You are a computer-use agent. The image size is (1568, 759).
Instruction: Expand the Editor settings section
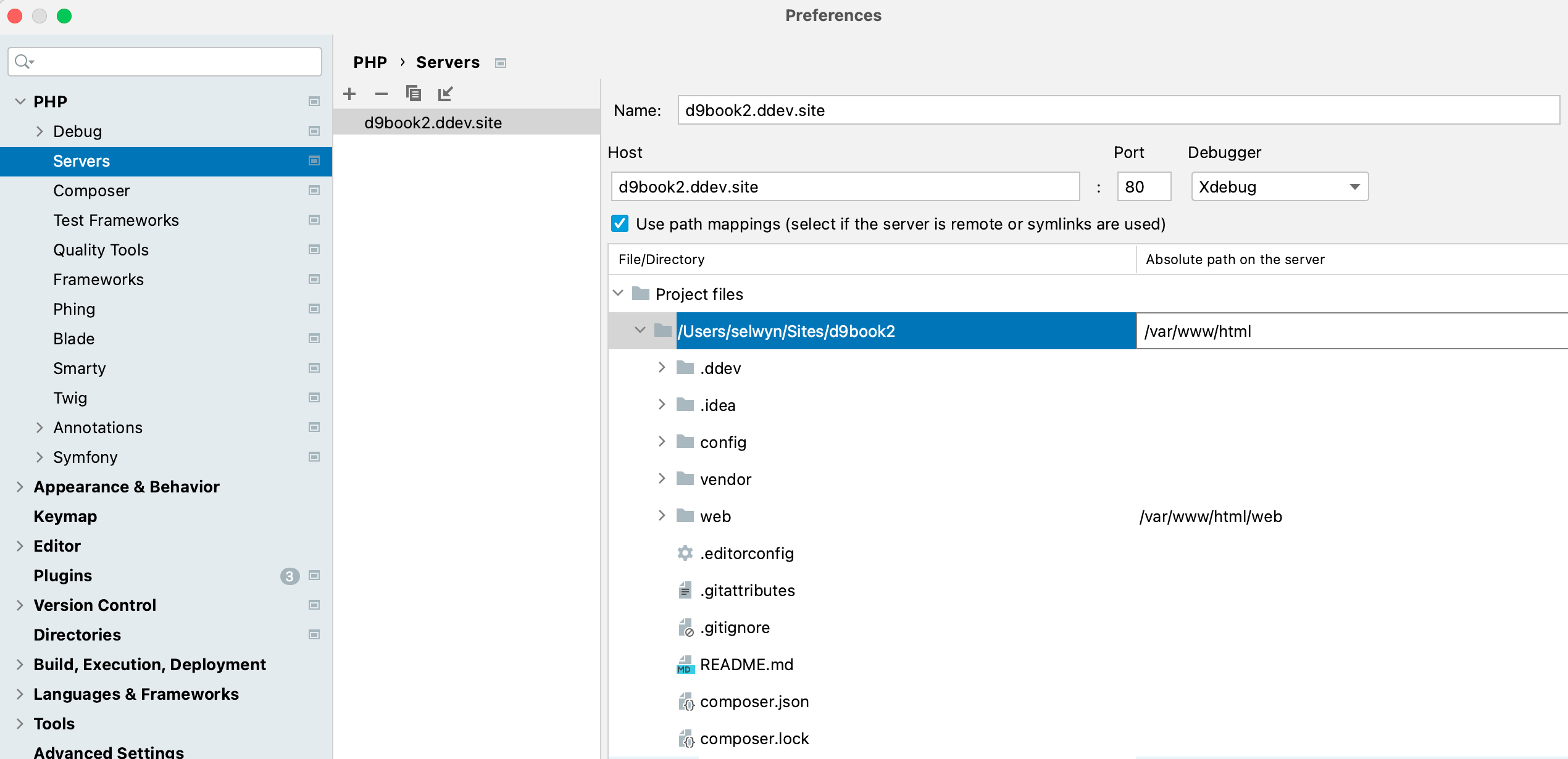[x=20, y=546]
